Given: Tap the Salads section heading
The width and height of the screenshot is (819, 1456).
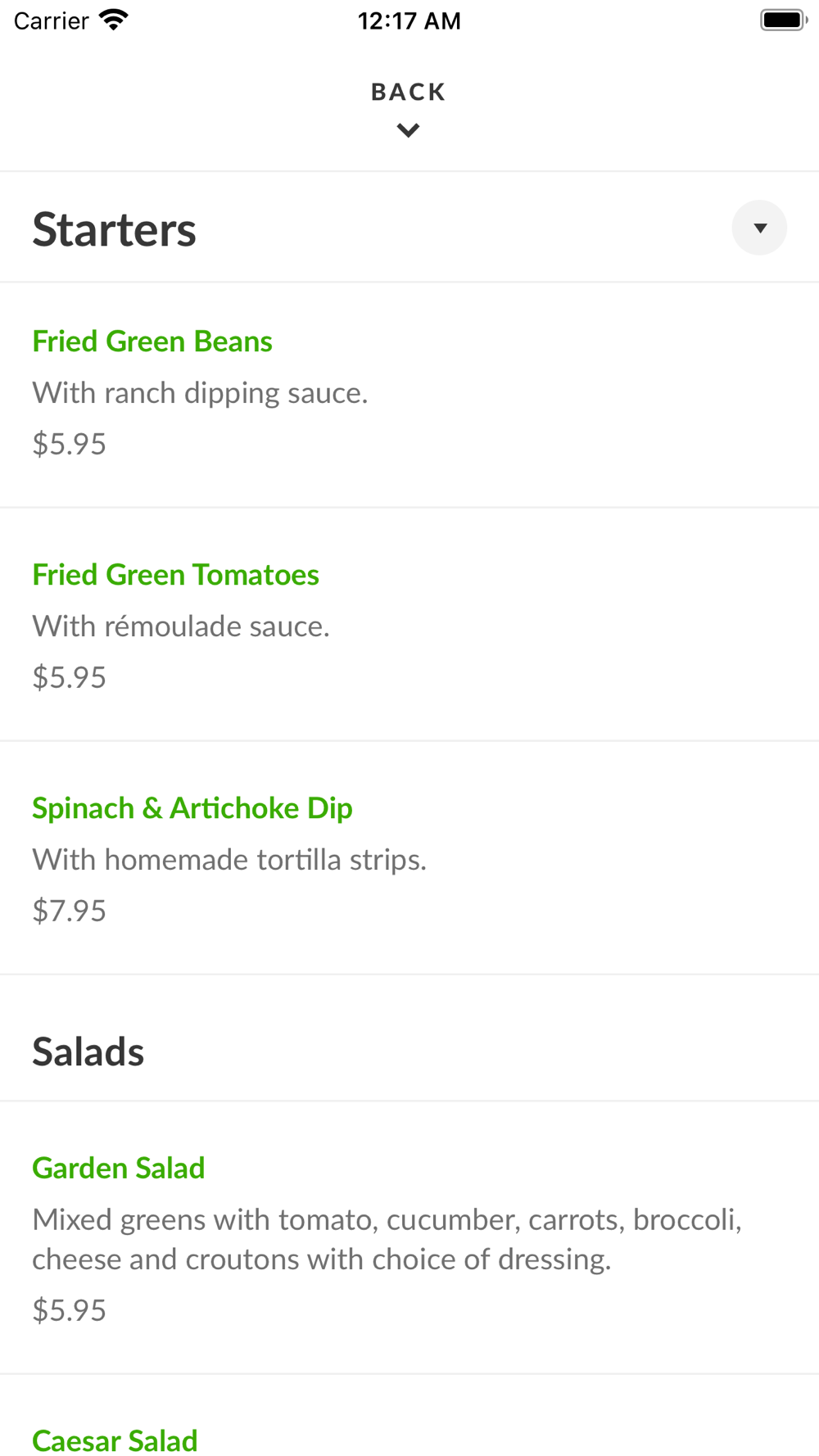Looking at the screenshot, I should 88,1052.
